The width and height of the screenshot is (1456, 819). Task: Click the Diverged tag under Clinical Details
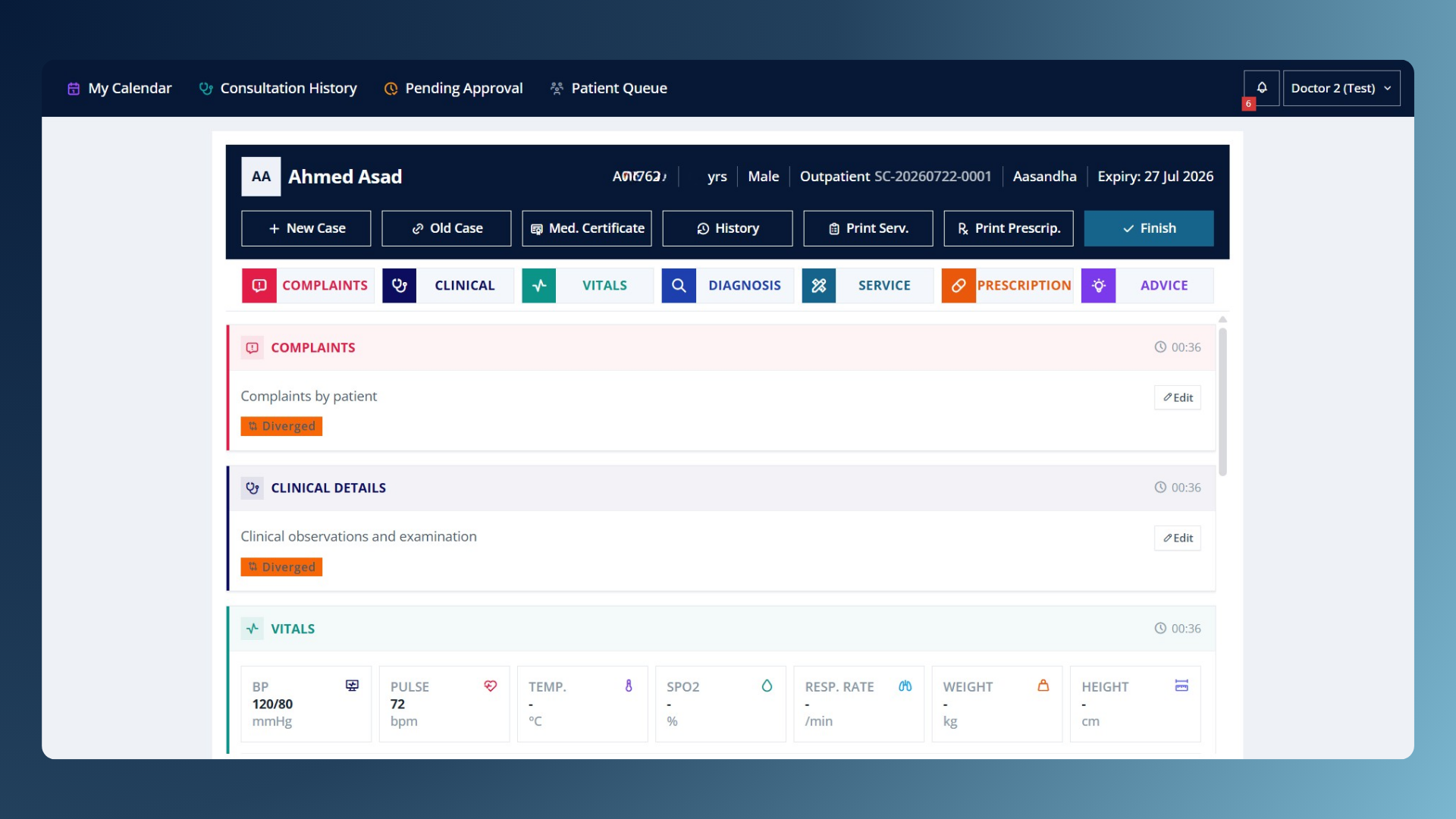click(281, 567)
